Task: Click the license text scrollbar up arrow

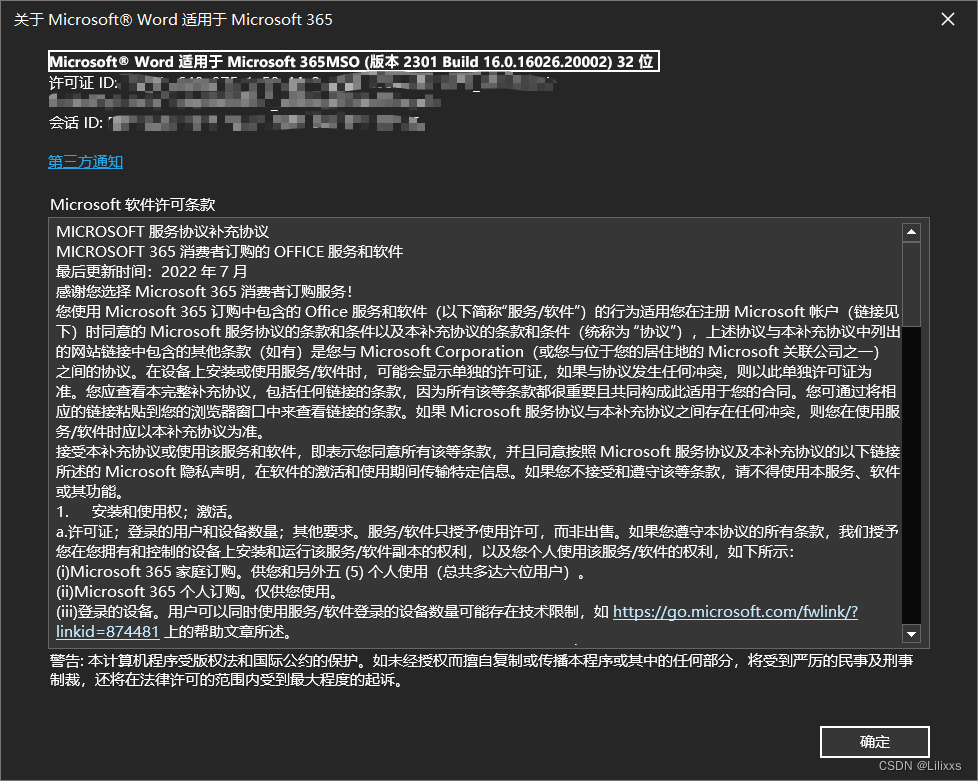Action: point(911,232)
